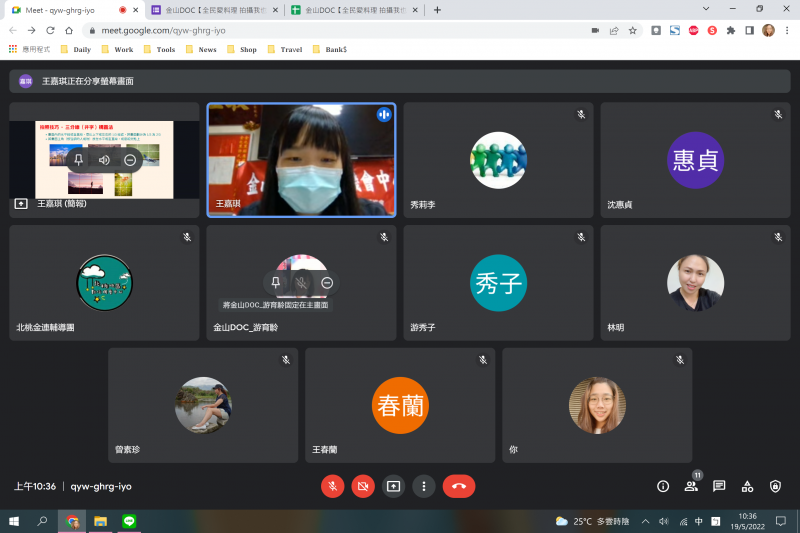The height and width of the screenshot is (533, 800).
Task: Open 應用程式 apps shortcut
Action: point(30,49)
